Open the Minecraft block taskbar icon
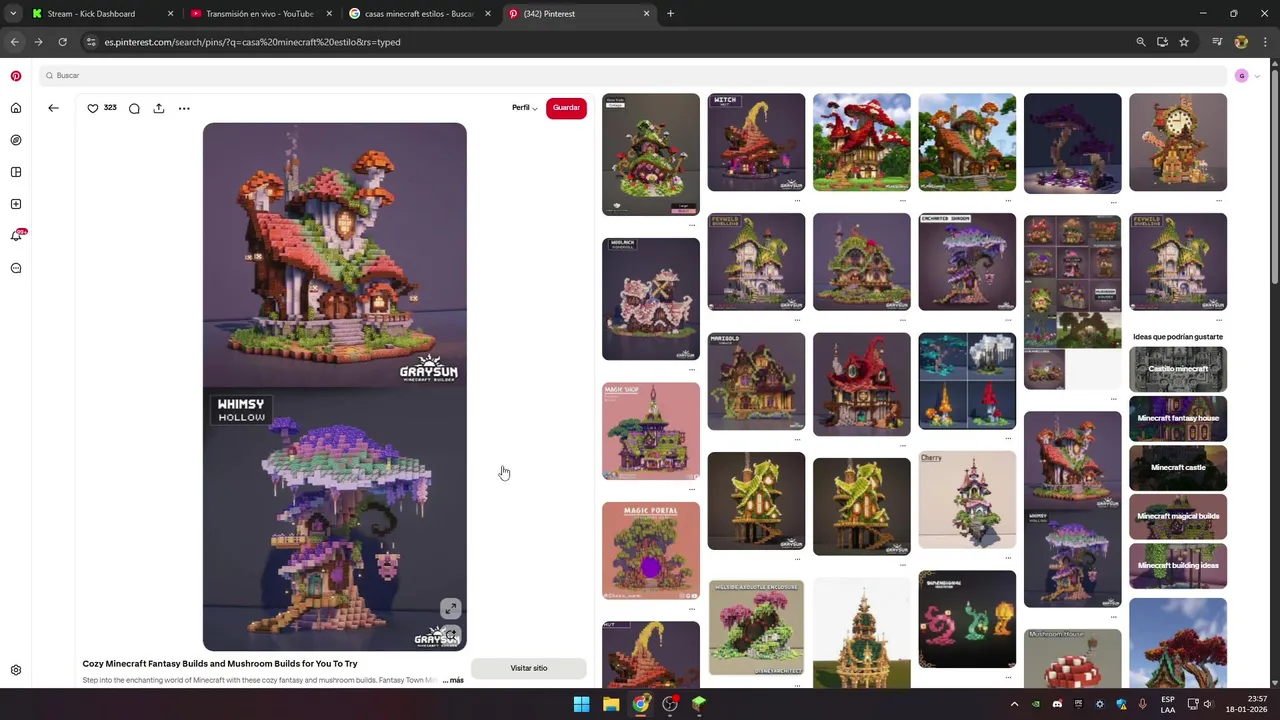Viewport: 1280px width, 720px height. click(x=699, y=704)
